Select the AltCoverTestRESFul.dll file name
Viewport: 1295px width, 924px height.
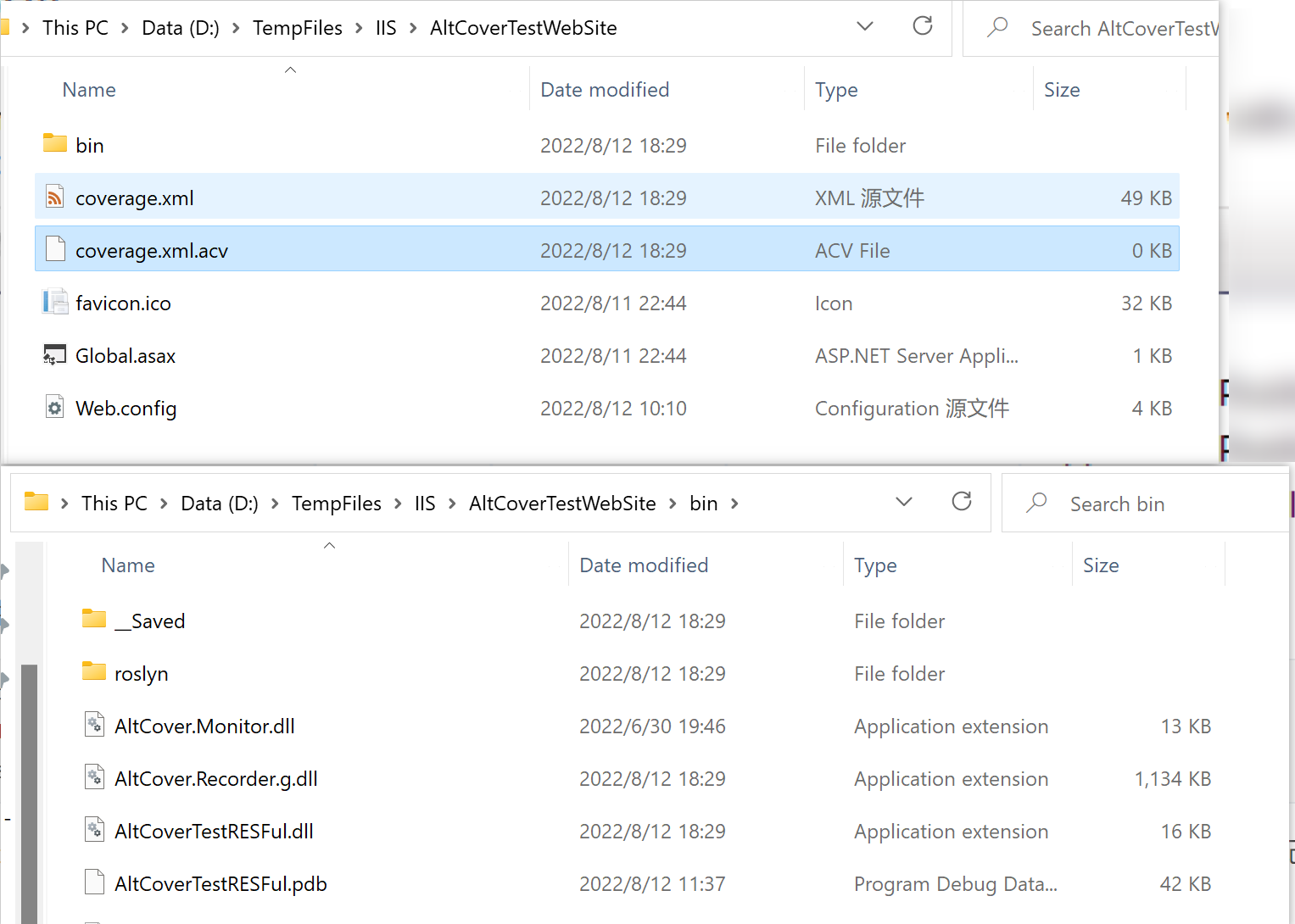pos(214,832)
